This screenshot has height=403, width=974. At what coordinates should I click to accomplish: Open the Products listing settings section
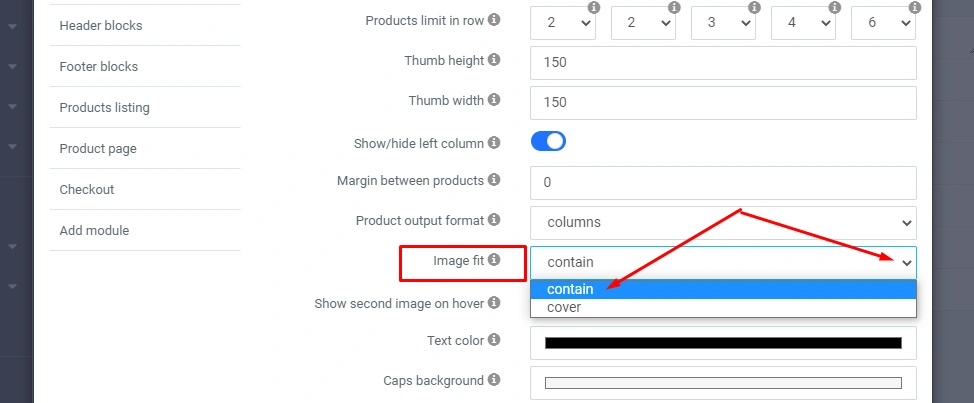point(105,107)
